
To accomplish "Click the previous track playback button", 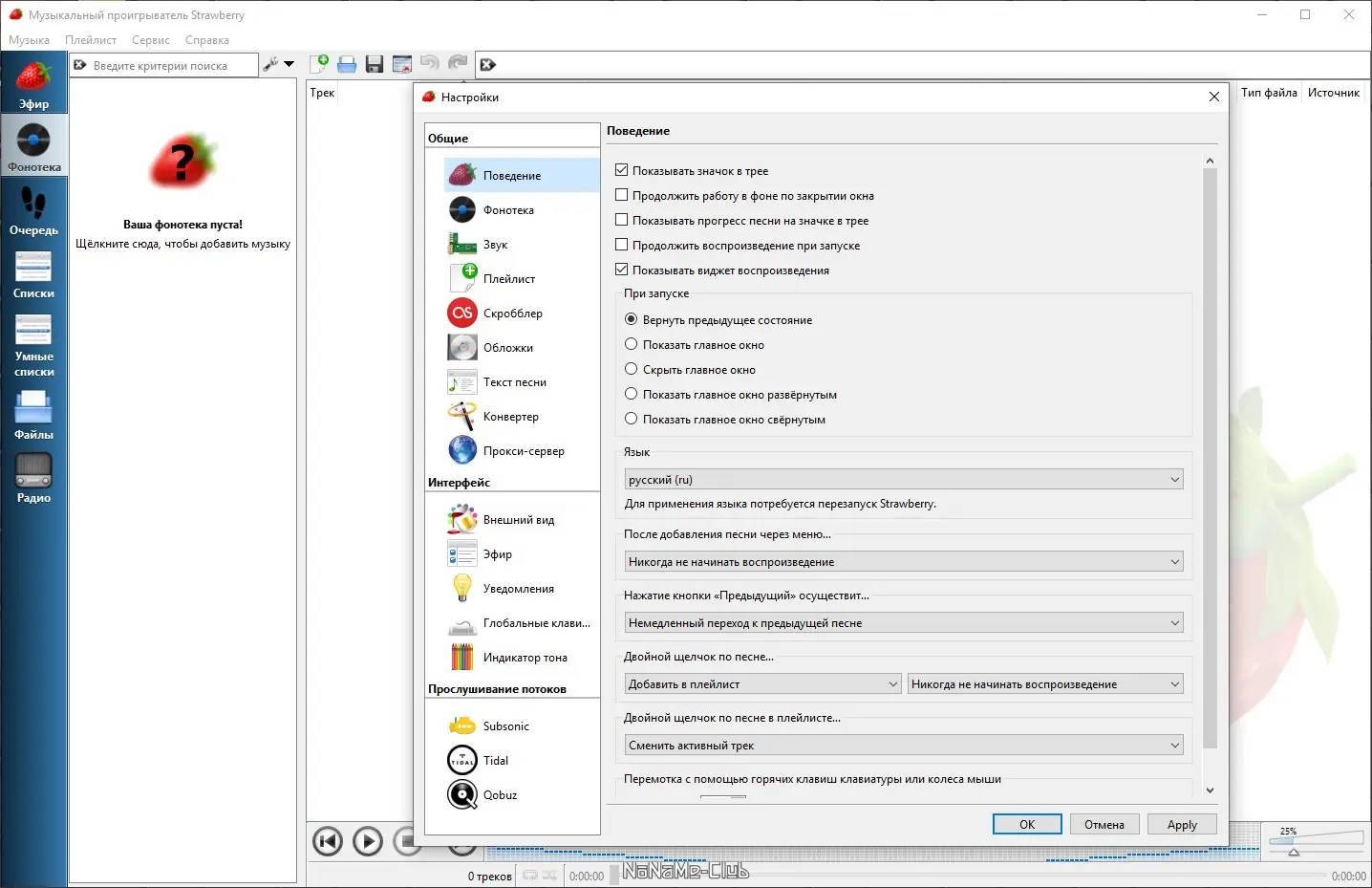I will coord(328,841).
